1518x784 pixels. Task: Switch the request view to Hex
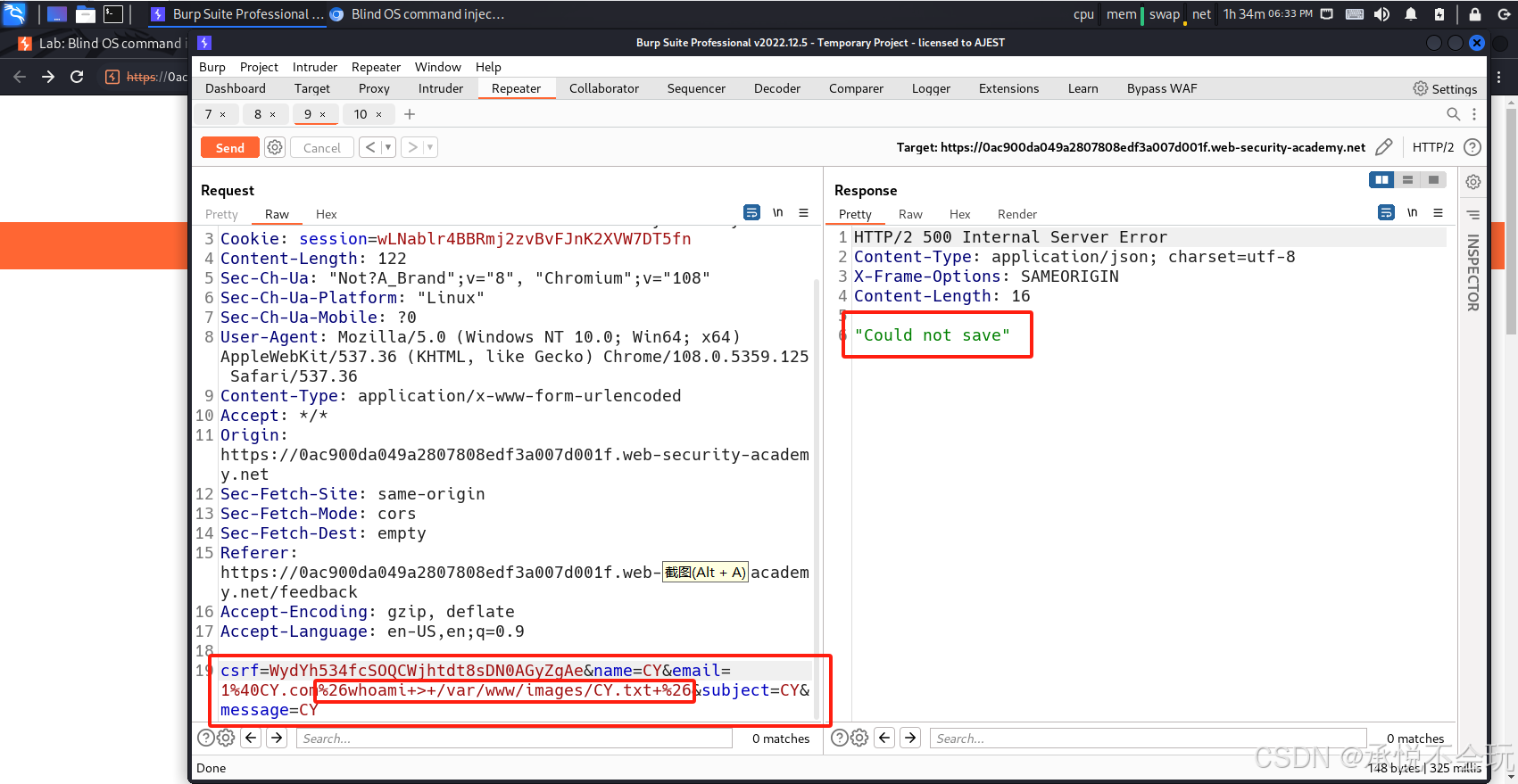point(327,214)
